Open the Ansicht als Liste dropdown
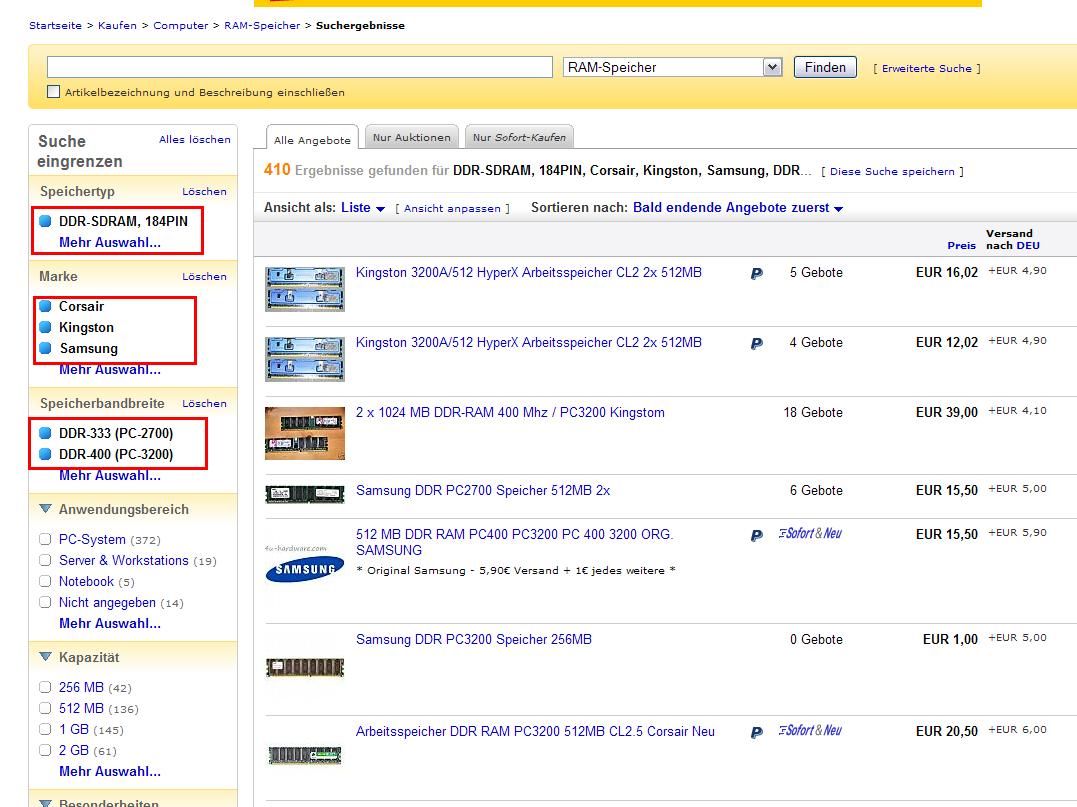 (x=363, y=207)
